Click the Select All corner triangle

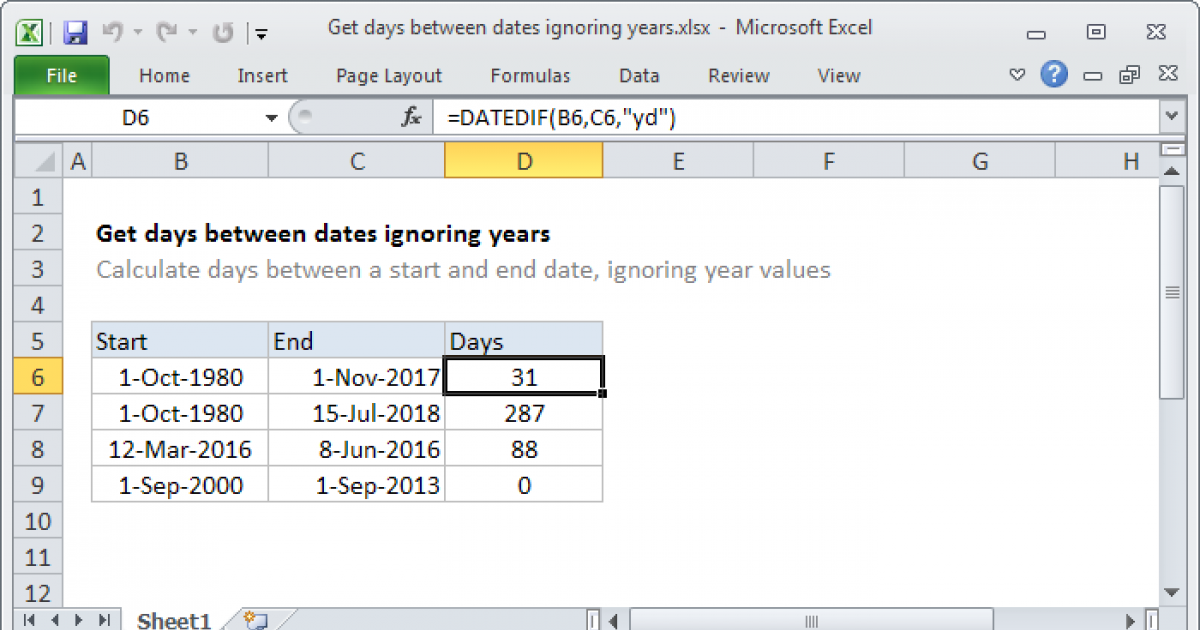[39, 161]
